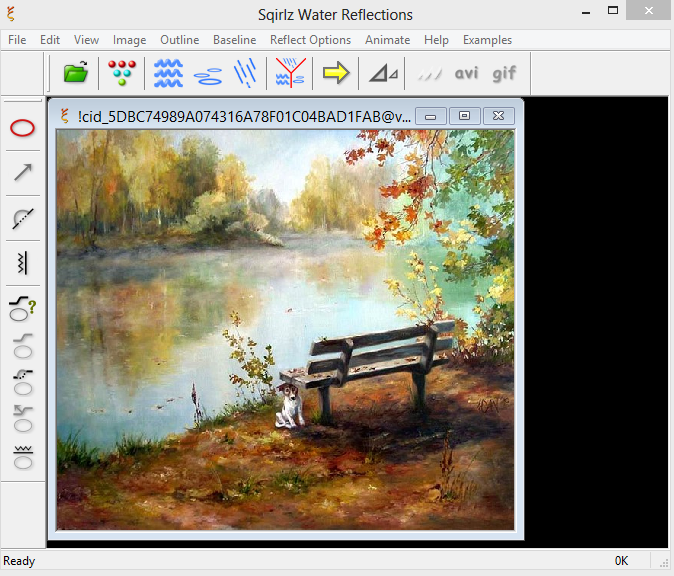The width and height of the screenshot is (674, 576).
Task: Click the arrow oval outline icon
Action: click(23, 419)
